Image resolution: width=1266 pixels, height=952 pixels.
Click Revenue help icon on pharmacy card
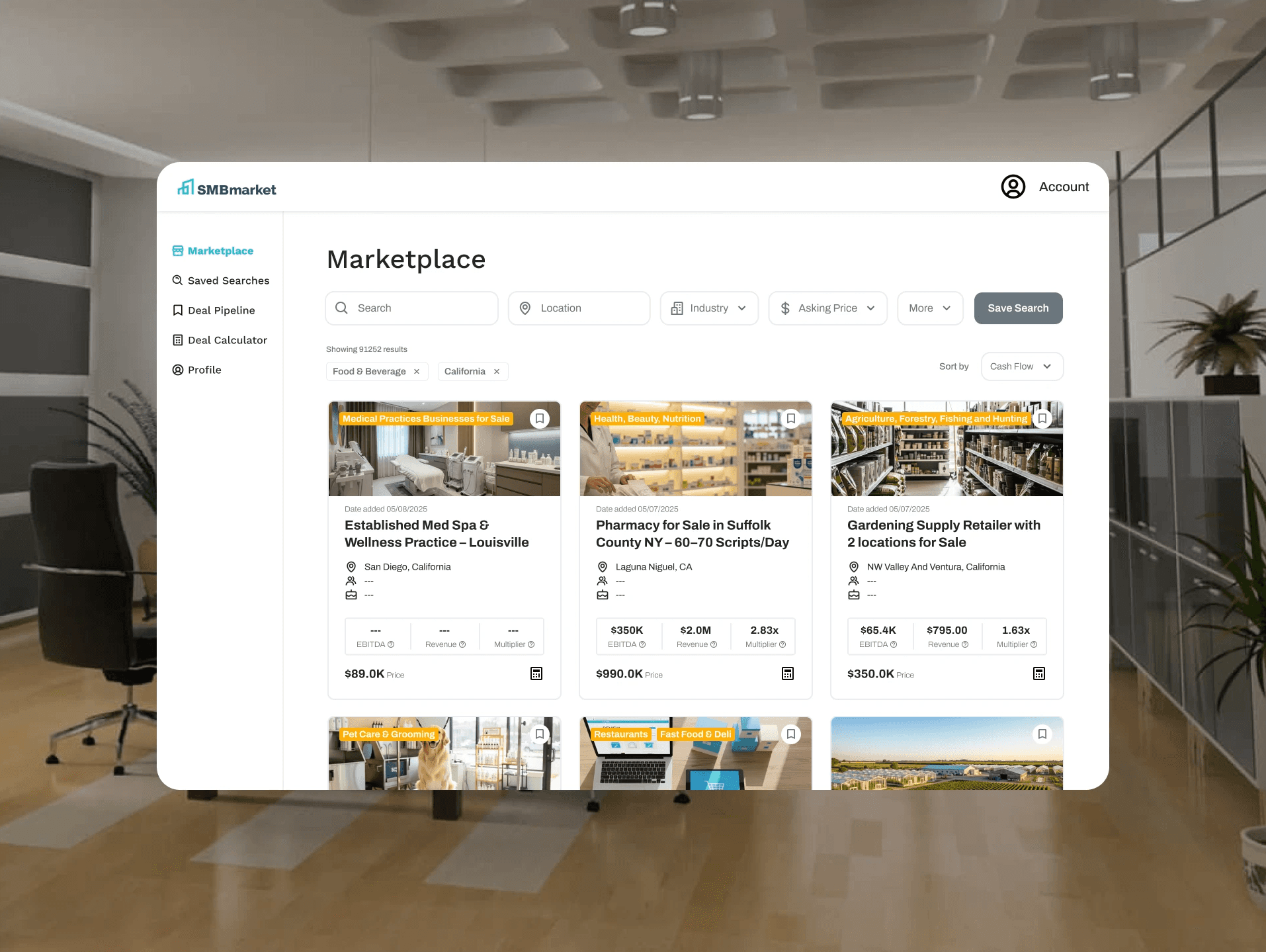click(714, 644)
